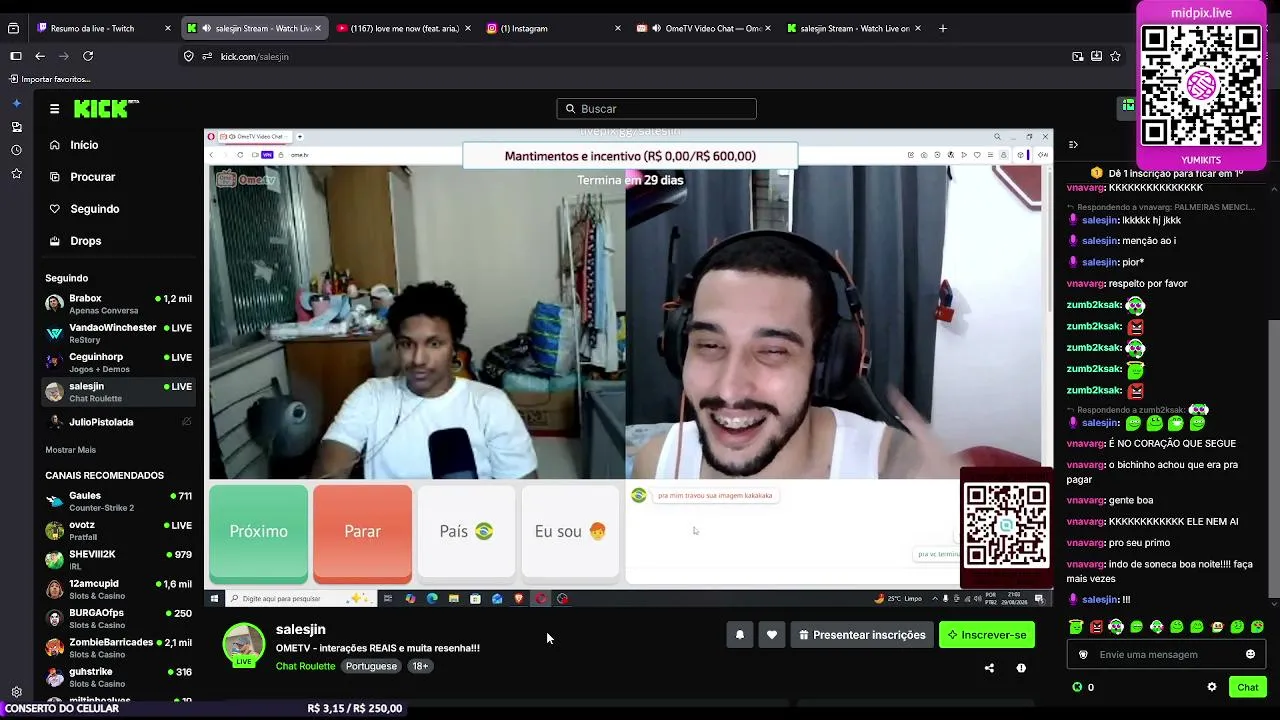This screenshot has height=720, width=1280.
Task: Open chat identity shield icon
Action: [1083, 654]
